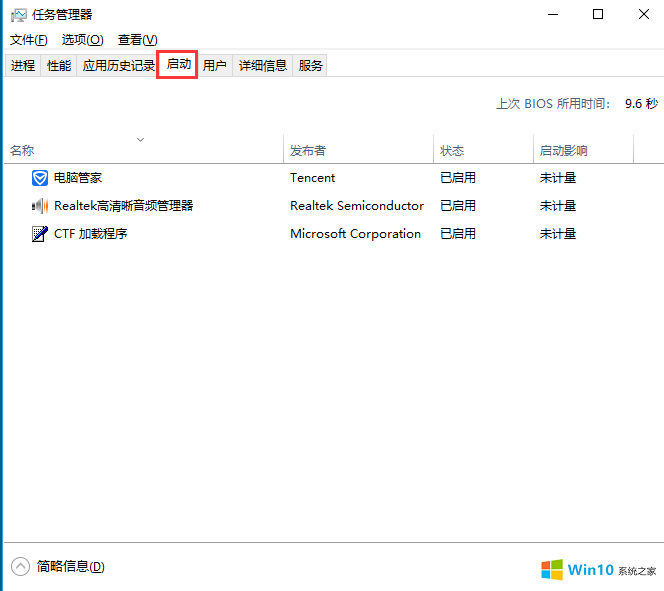The height and width of the screenshot is (591, 664).
Task: Open the 查看(V) menu
Action: [x=138, y=40]
